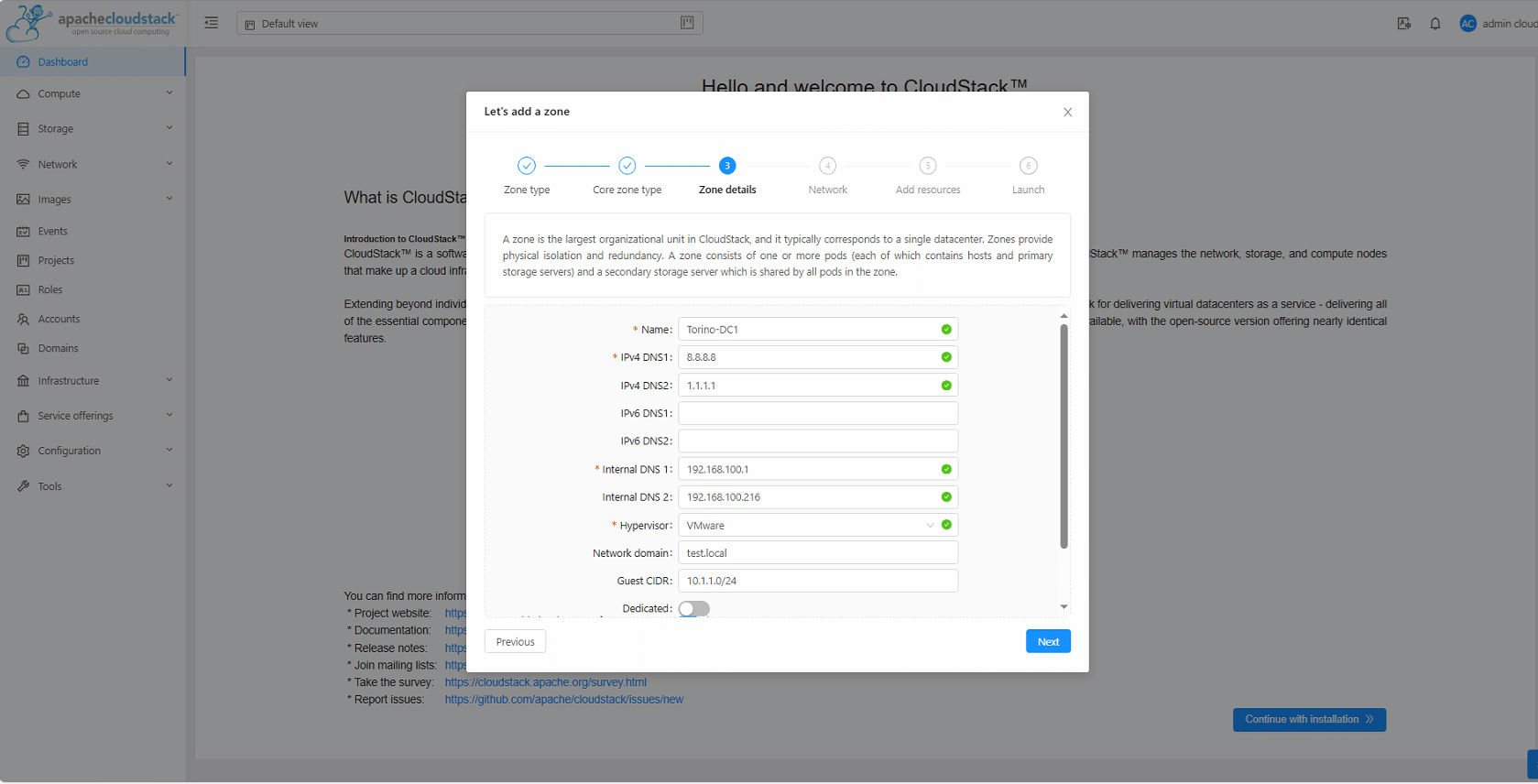This screenshot has height=784, width=1538.
Task: Click the form's vertical scrollbar thumb
Action: [1064, 436]
